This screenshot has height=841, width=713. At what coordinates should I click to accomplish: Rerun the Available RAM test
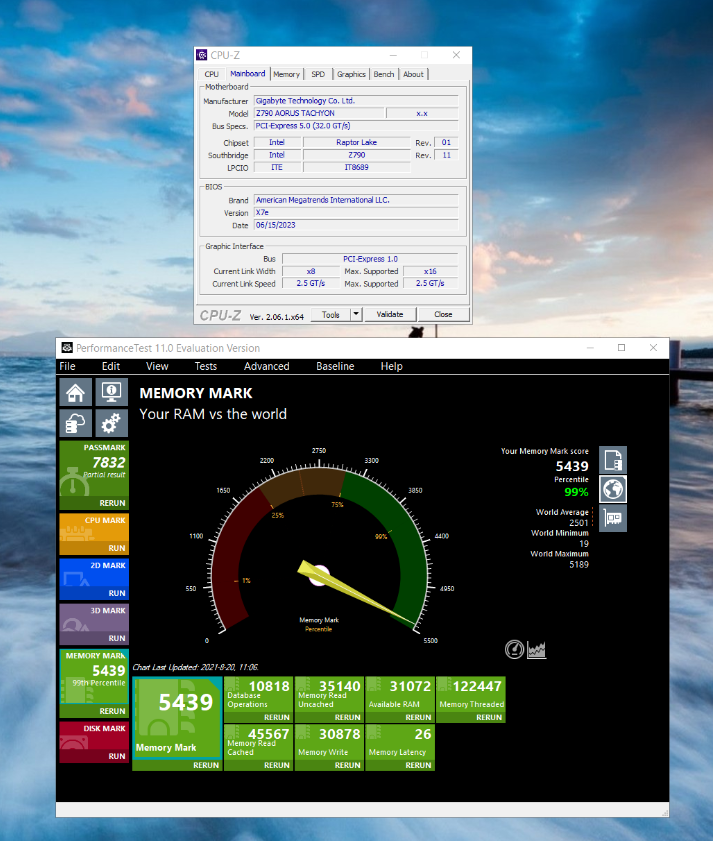[418, 718]
